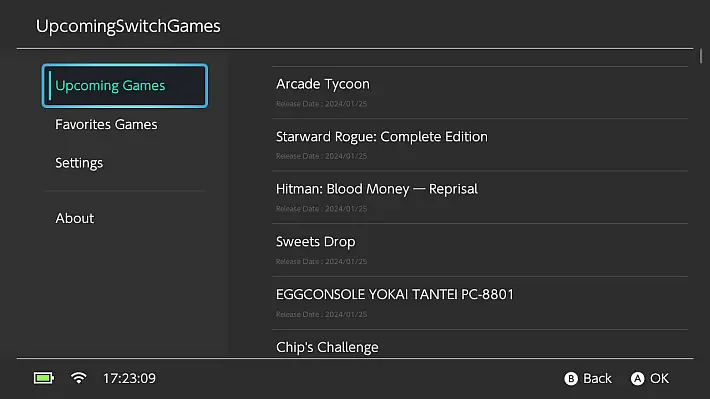Click the Wi-Fi signal icon

click(x=79, y=378)
